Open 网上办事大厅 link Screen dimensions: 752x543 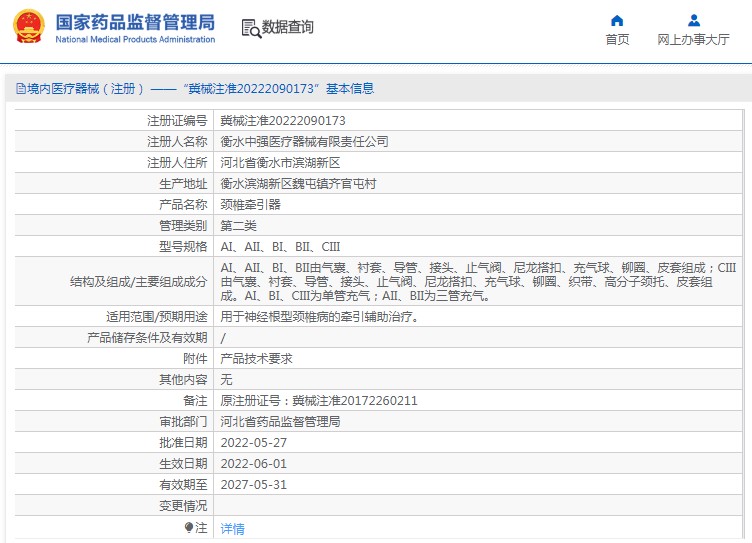click(x=693, y=39)
